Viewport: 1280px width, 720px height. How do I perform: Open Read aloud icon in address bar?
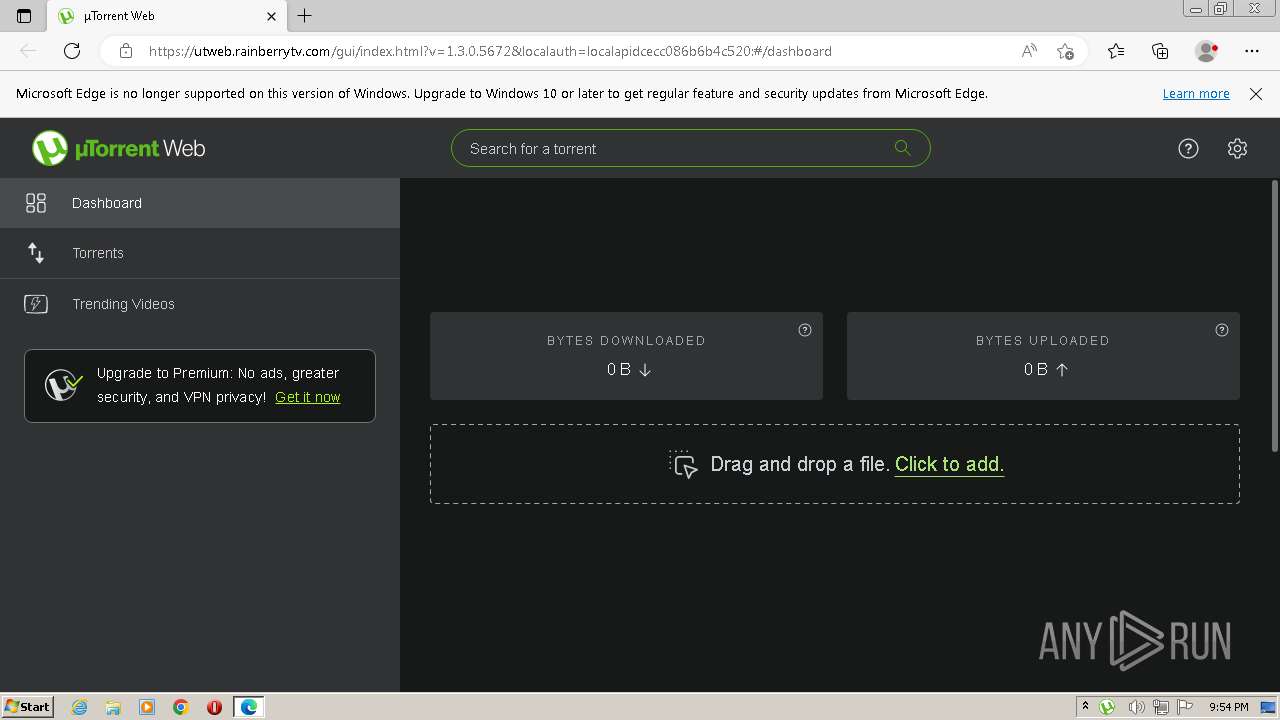(1029, 51)
